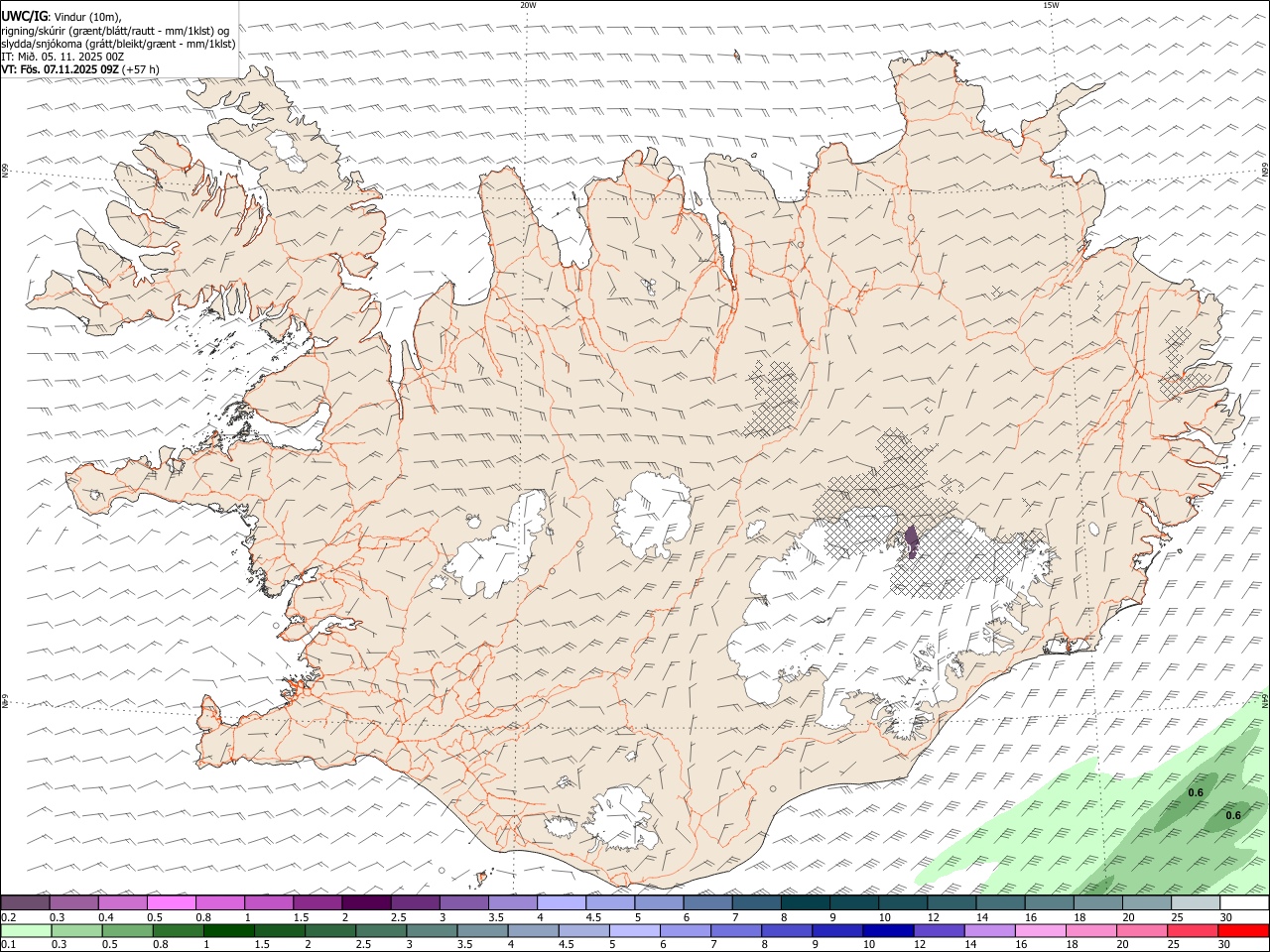
Task: Select the bright red 30 rain legend swatch
Action: [1244, 931]
